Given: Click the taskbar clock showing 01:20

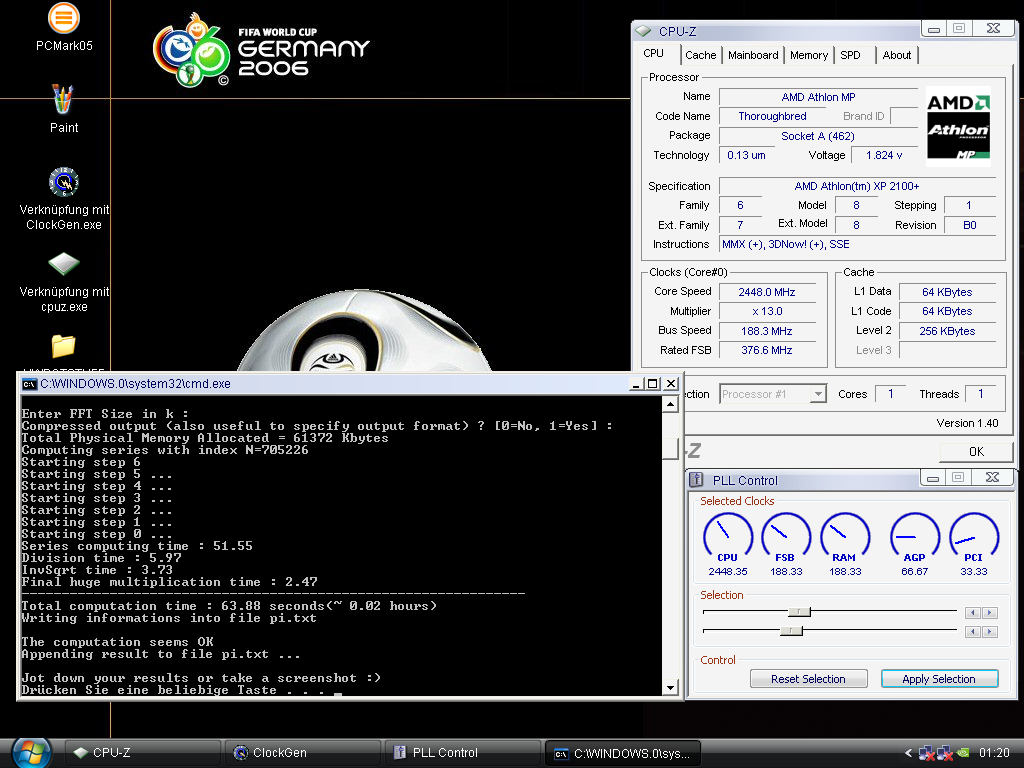Looking at the screenshot, I should 994,753.
